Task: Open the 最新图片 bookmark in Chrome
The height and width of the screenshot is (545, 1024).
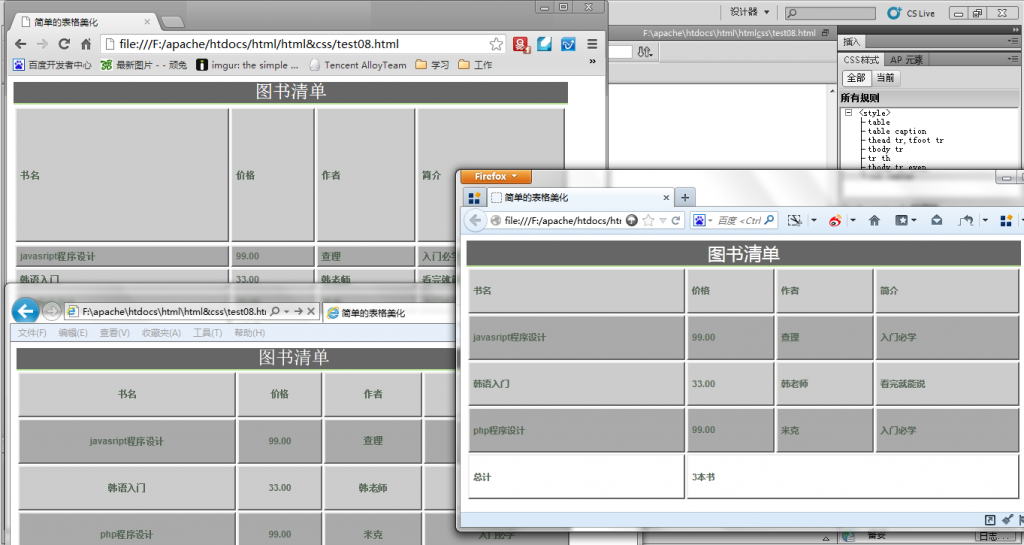Action: tap(144, 65)
